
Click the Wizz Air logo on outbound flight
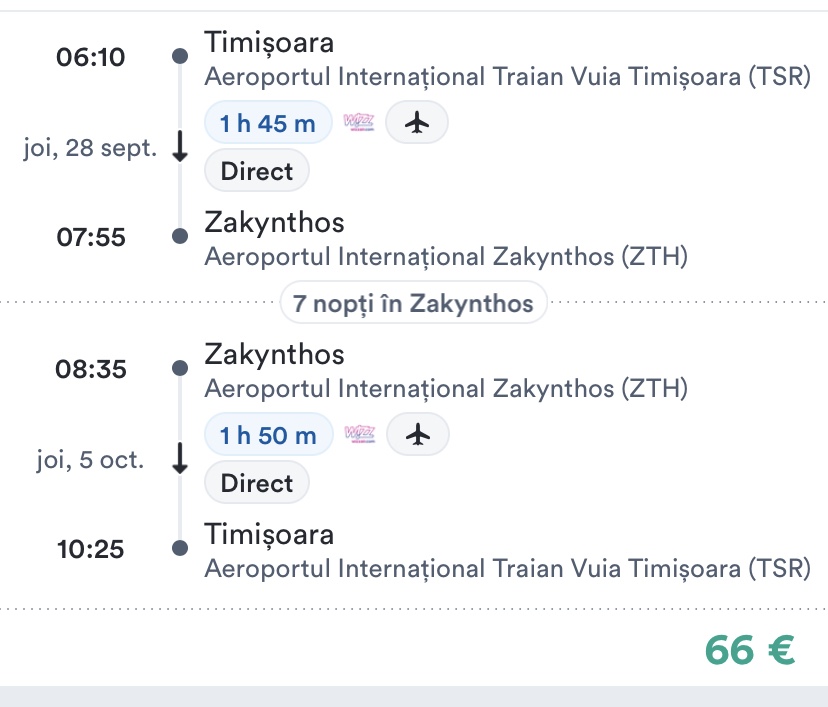click(358, 123)
